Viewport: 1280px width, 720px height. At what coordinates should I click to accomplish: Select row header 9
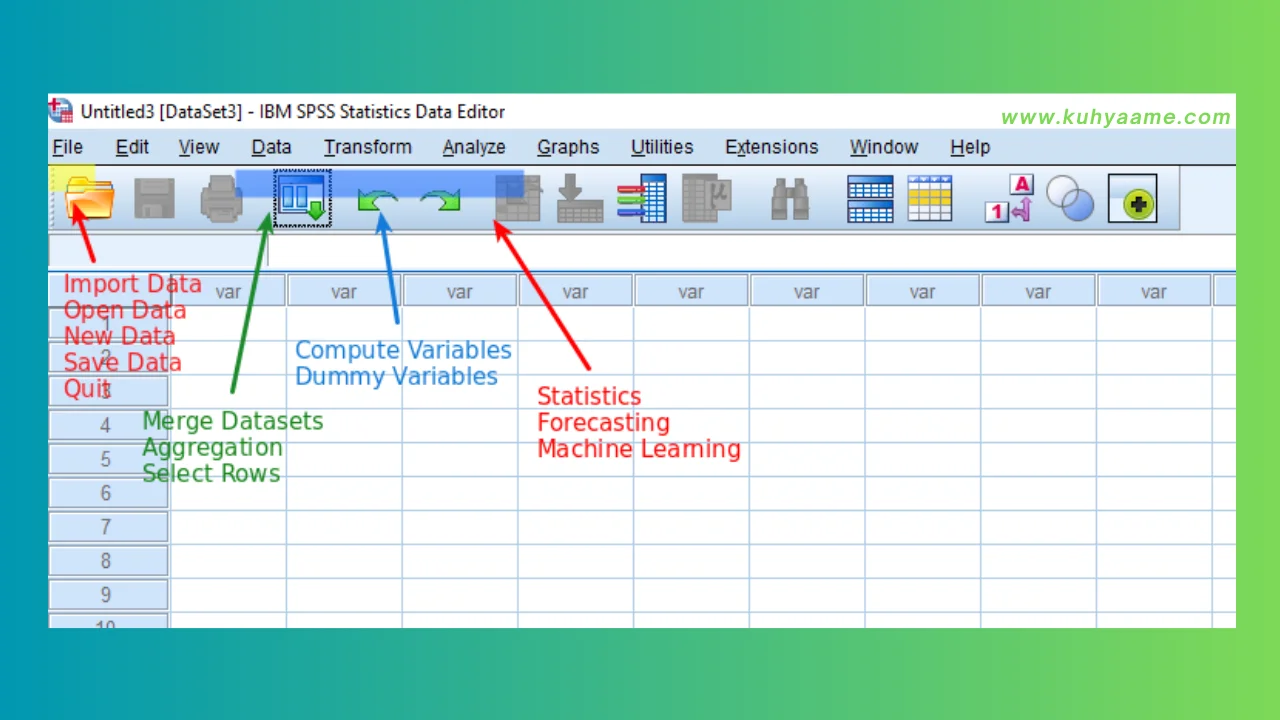point(108,595)
